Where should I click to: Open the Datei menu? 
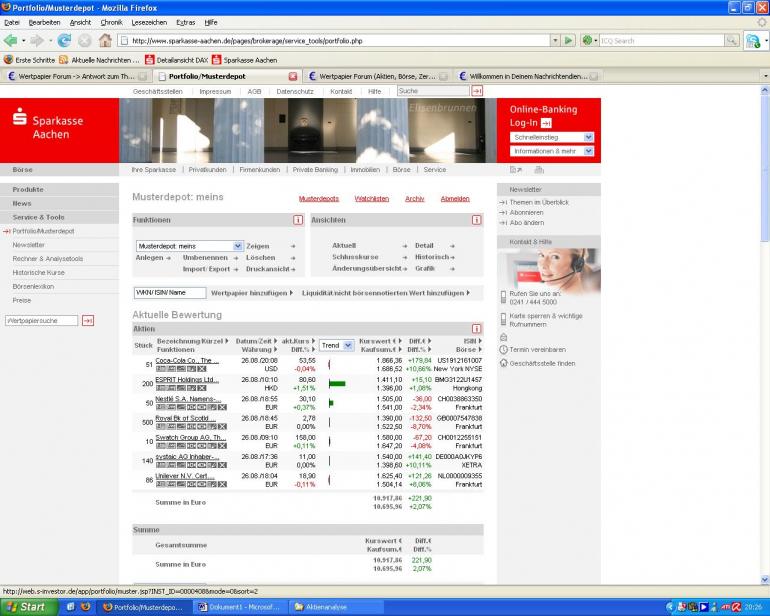coord(12,23)
